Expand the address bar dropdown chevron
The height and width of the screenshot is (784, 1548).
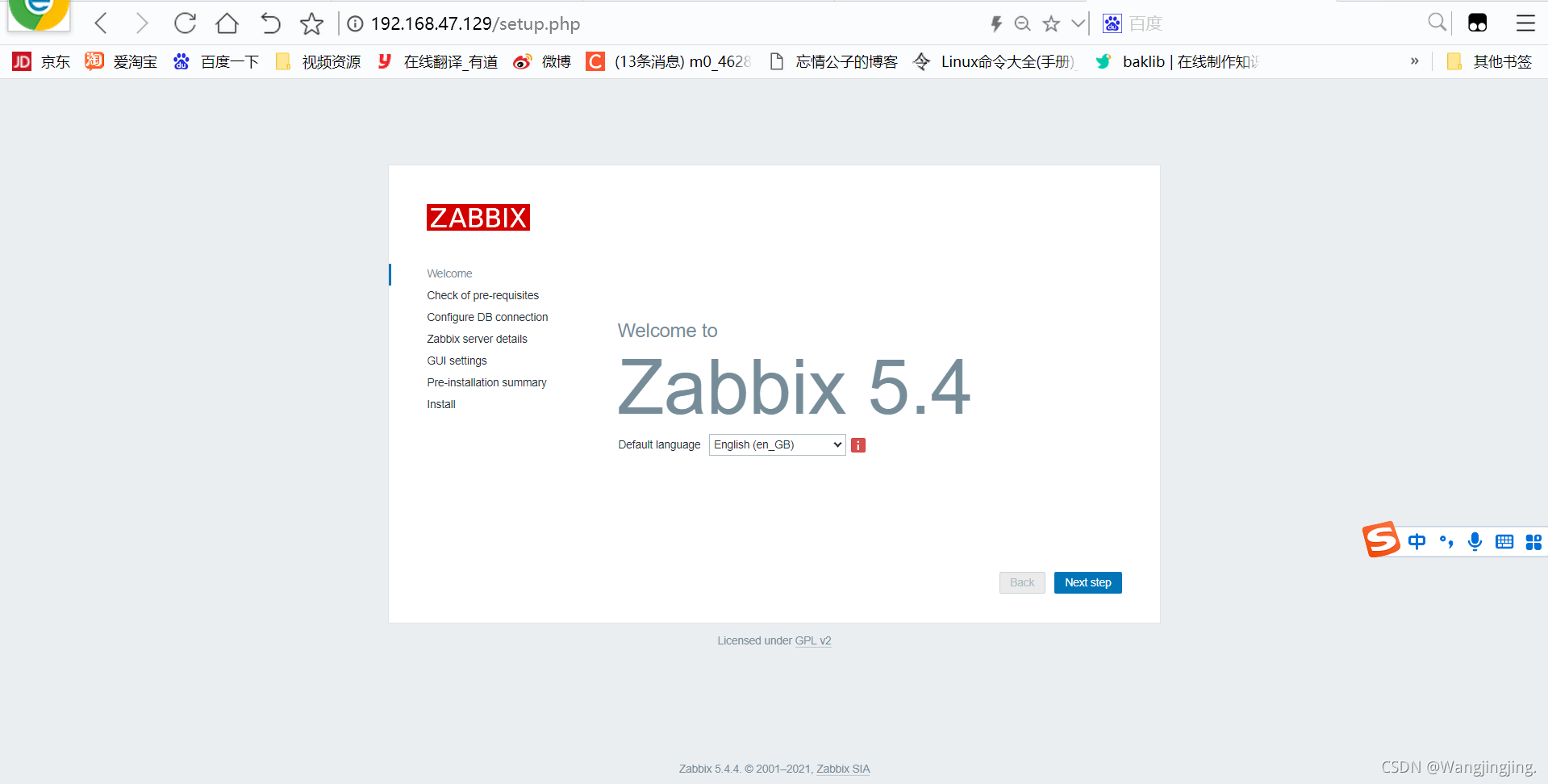[1078, 23]
